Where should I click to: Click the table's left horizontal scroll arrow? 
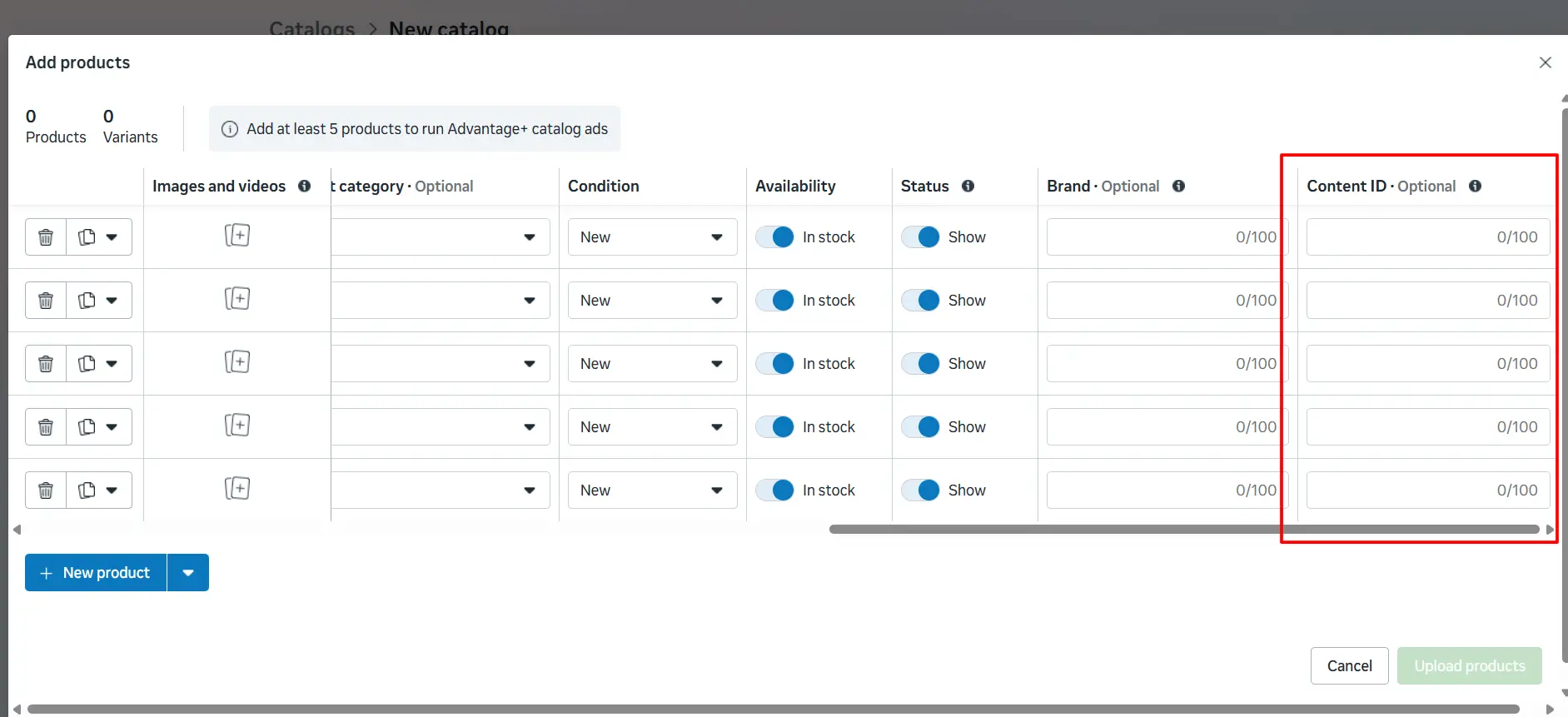coord(17,530)
